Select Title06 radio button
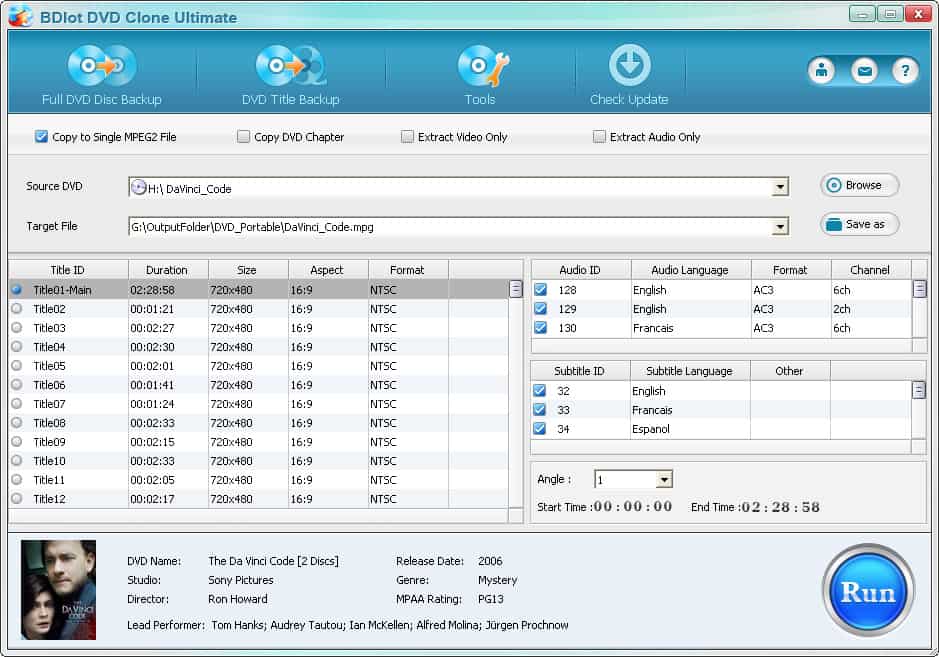 click(16, 384)
